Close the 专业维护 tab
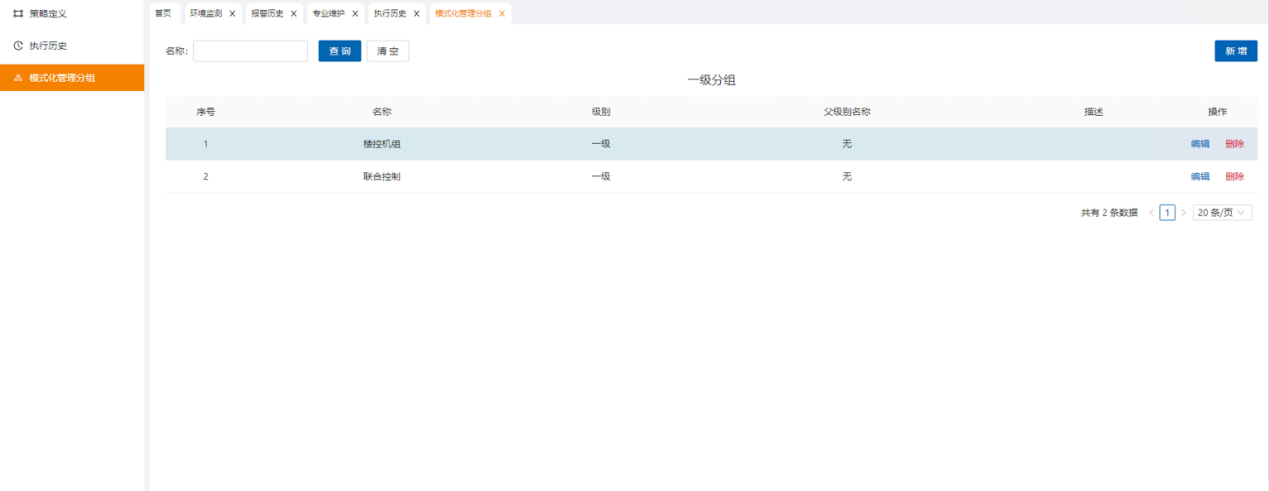Screen dimensions: 1269x491 pyautogui.click(x=355, y=14)
